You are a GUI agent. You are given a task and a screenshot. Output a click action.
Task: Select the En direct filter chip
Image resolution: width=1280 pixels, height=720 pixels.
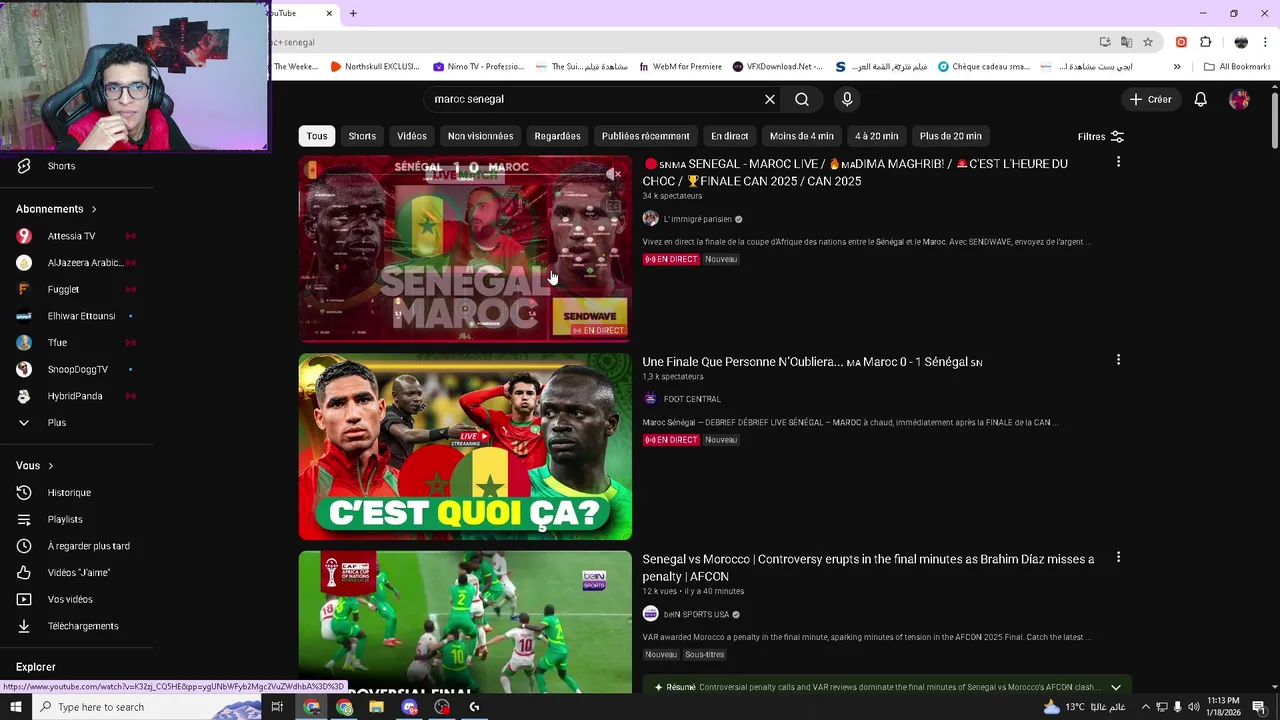point(729,136)
